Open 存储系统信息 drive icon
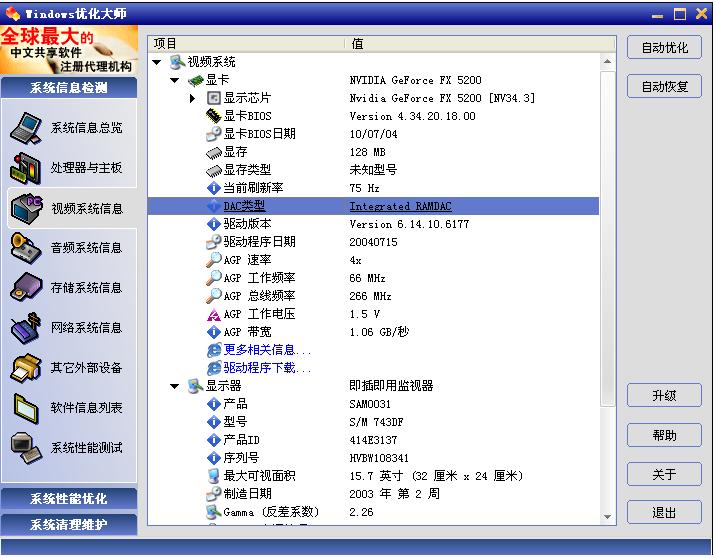Image resolution: width=716 pixels, height=558 pixels. (26, 287)
